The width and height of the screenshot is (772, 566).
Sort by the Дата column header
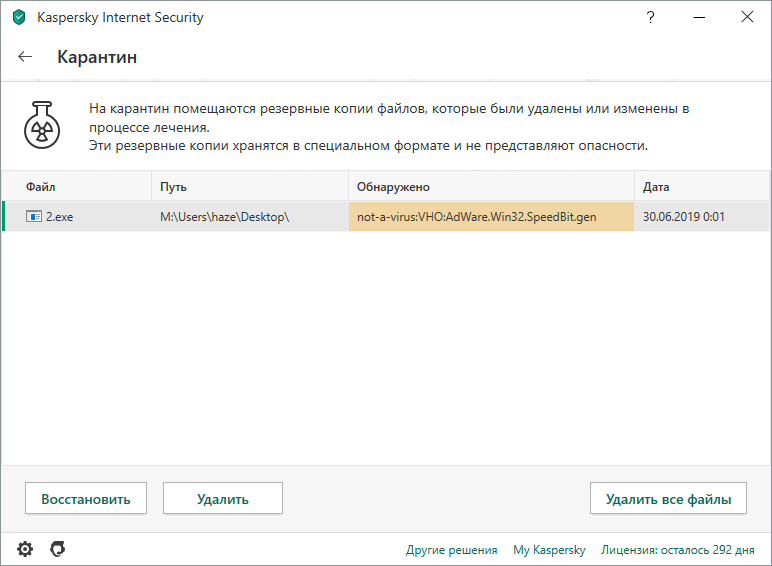(699, 187)
